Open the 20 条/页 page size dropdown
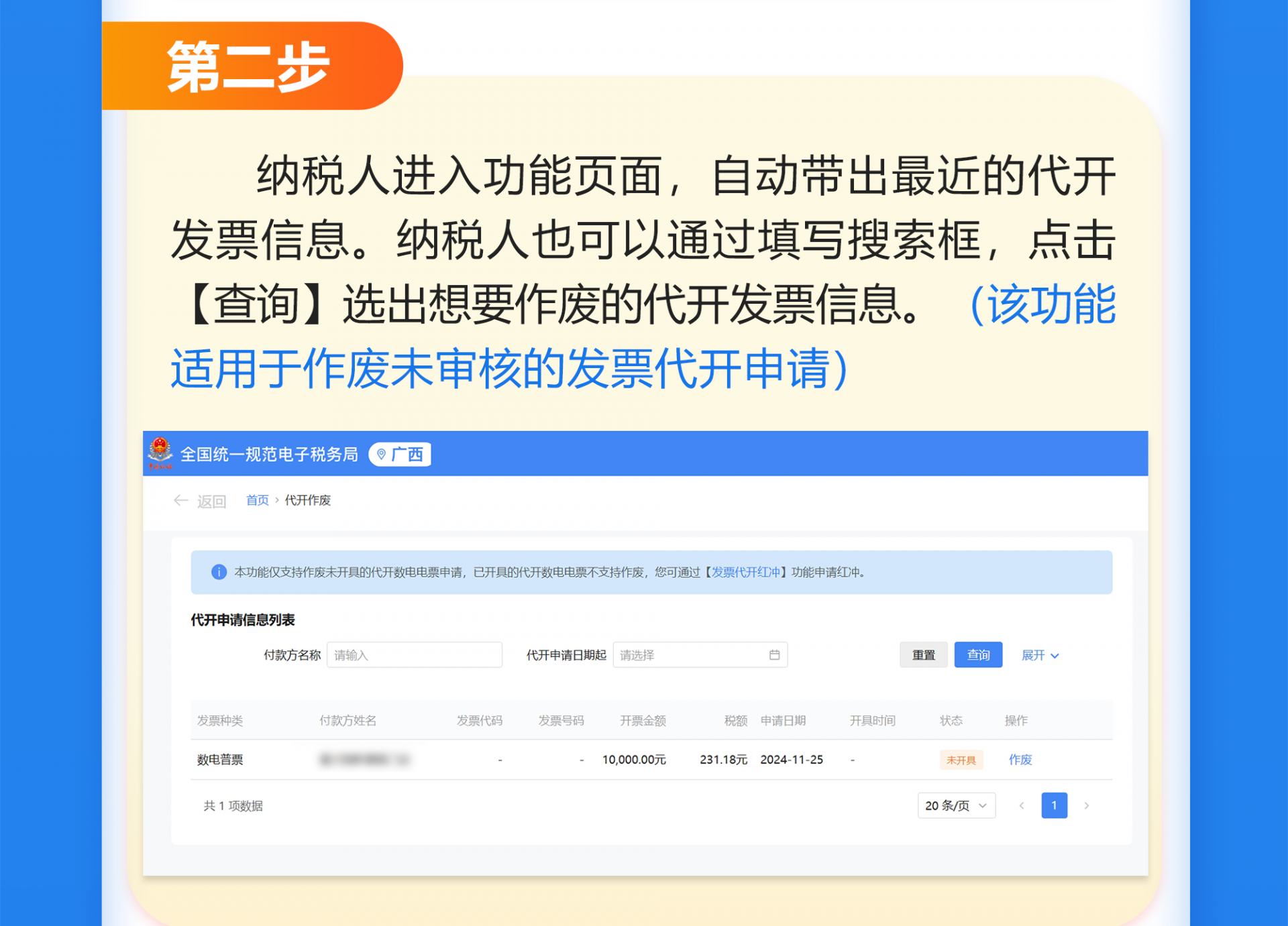 [956, 805]
